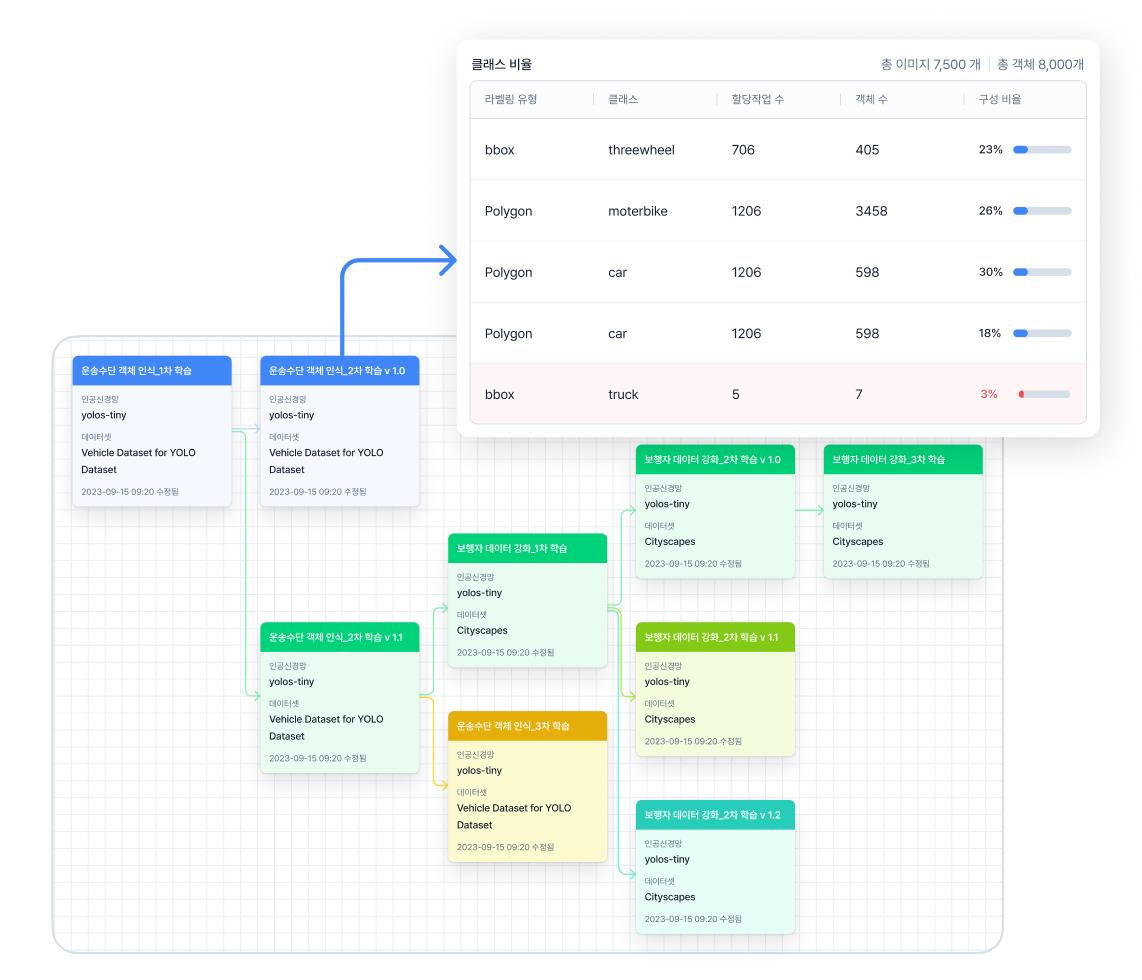Image resolution: width=1142 pixels, height=980 pixels.
Task: Click the 객체 수 column header
Action: pos(871,99)
